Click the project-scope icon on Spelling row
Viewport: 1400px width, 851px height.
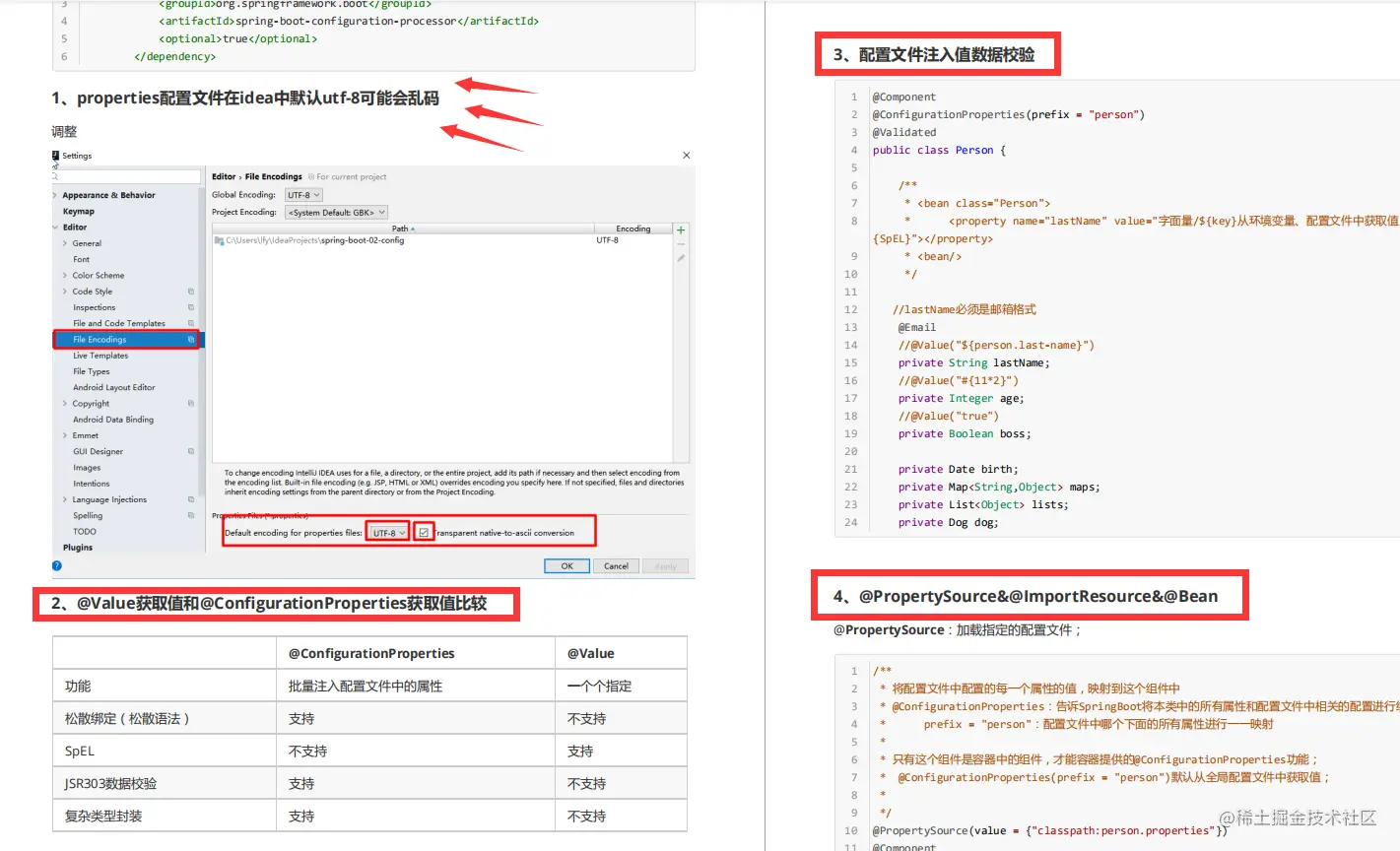click(191, 515)
